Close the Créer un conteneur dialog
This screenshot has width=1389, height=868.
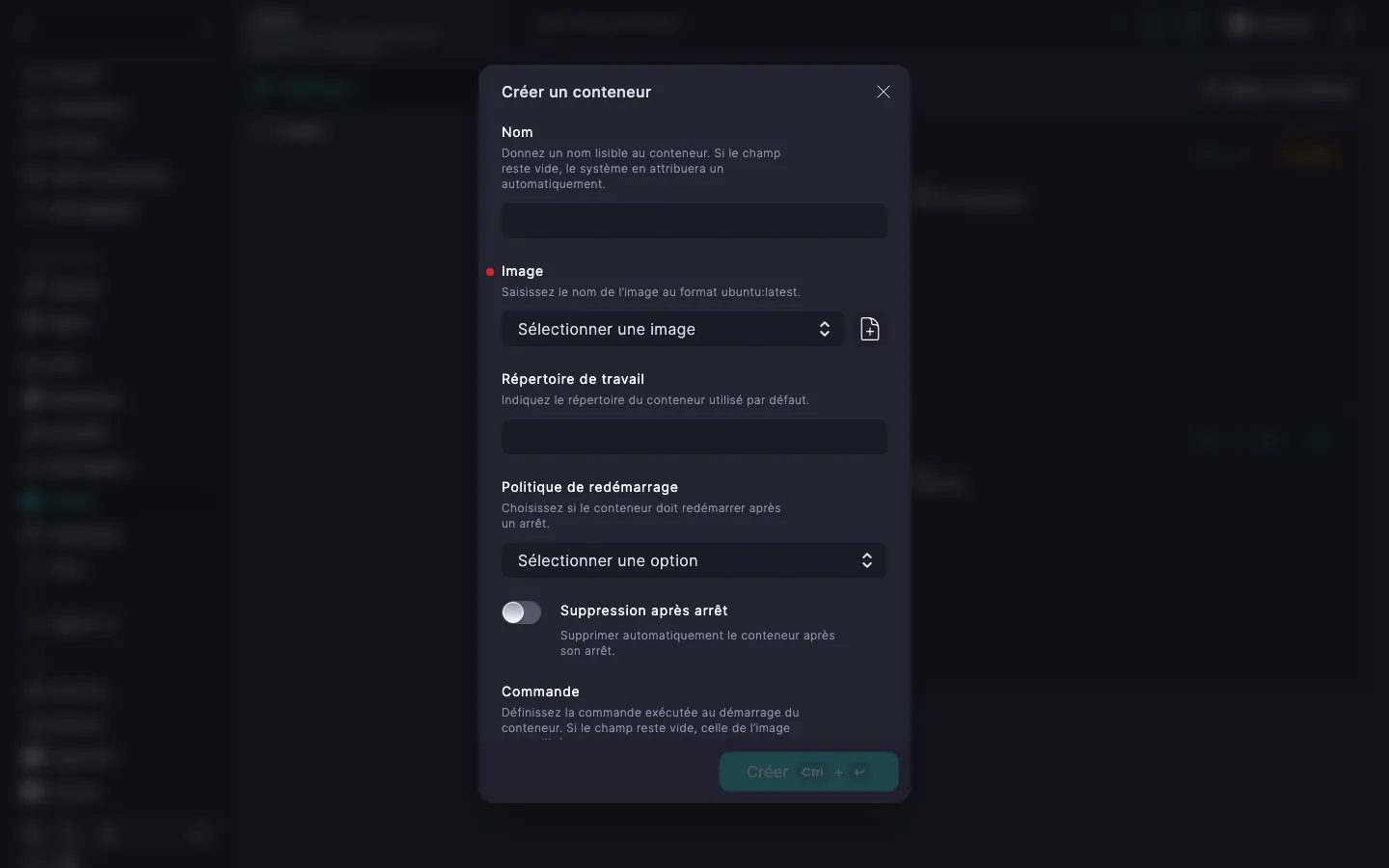884,92
